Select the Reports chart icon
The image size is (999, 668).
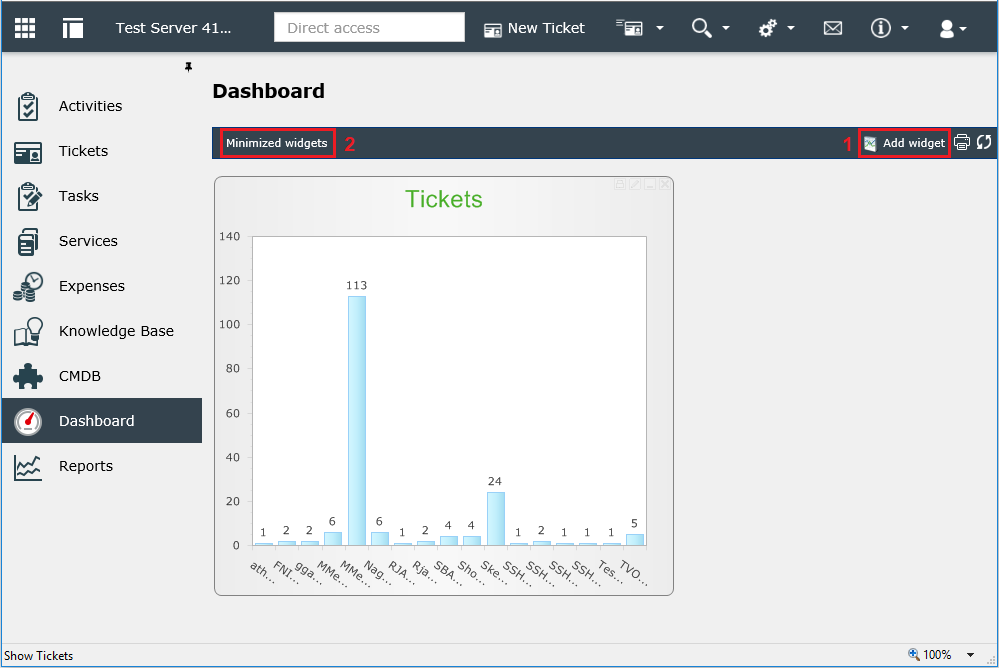(27, 467)
